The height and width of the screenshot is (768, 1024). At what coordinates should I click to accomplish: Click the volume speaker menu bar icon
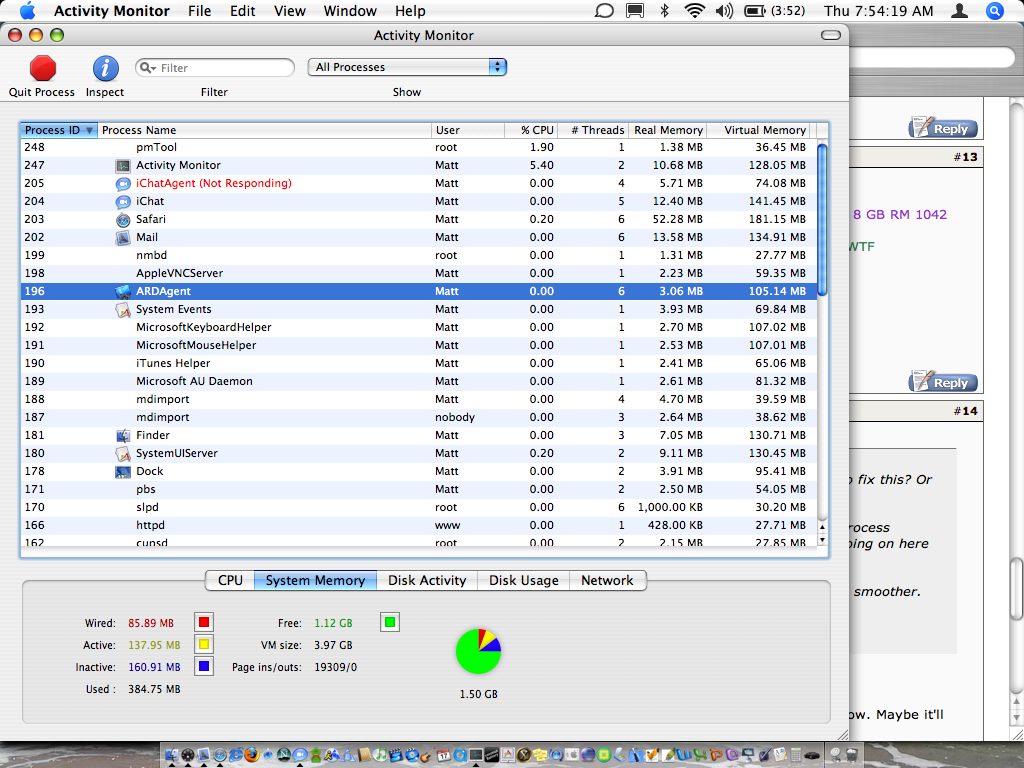point(724,10)
